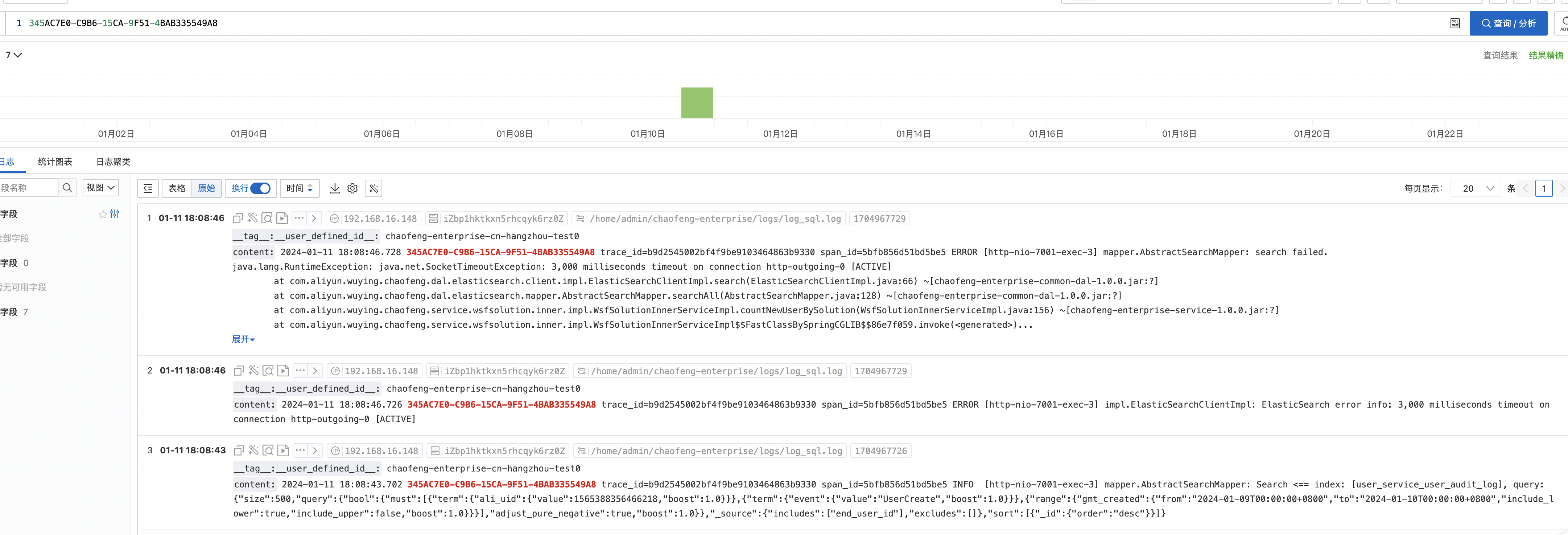Open the 视图 view dropdown
The image size is (1568, 535).
[100, 188]
